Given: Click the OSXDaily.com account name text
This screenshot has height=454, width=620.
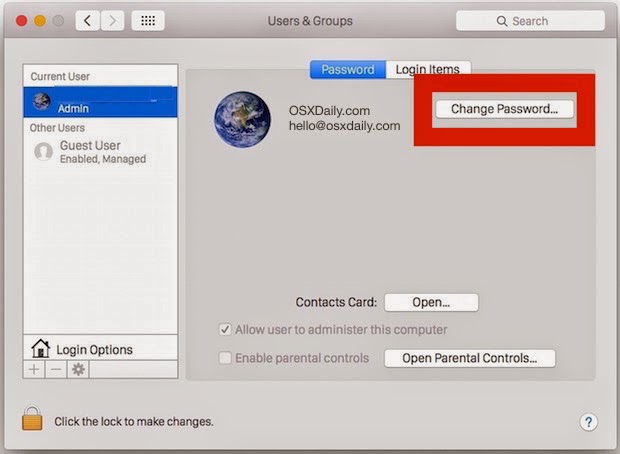Looking at the screenshot, I should coord(329,111).
